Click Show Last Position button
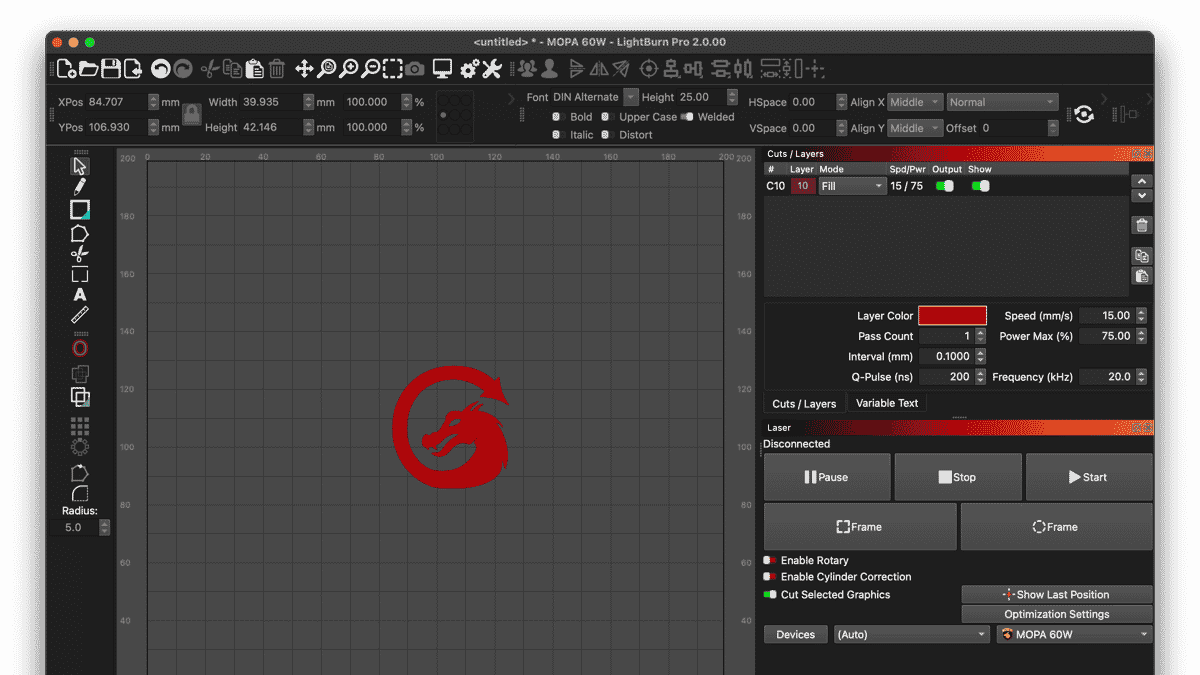The image size is (1200, 675). coord(1057,595)
